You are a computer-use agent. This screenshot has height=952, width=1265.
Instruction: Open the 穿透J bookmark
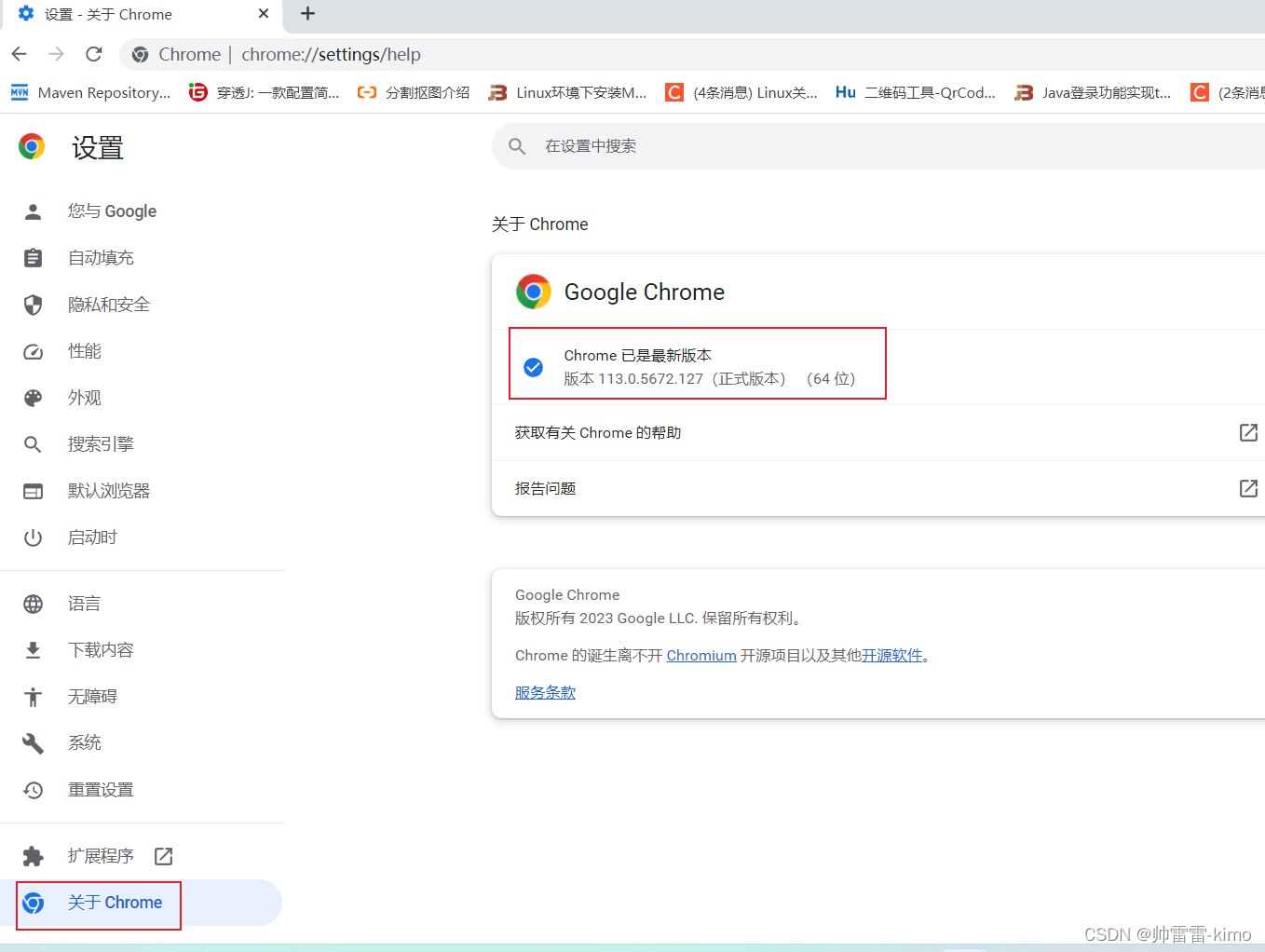click(x=264, y=92)
